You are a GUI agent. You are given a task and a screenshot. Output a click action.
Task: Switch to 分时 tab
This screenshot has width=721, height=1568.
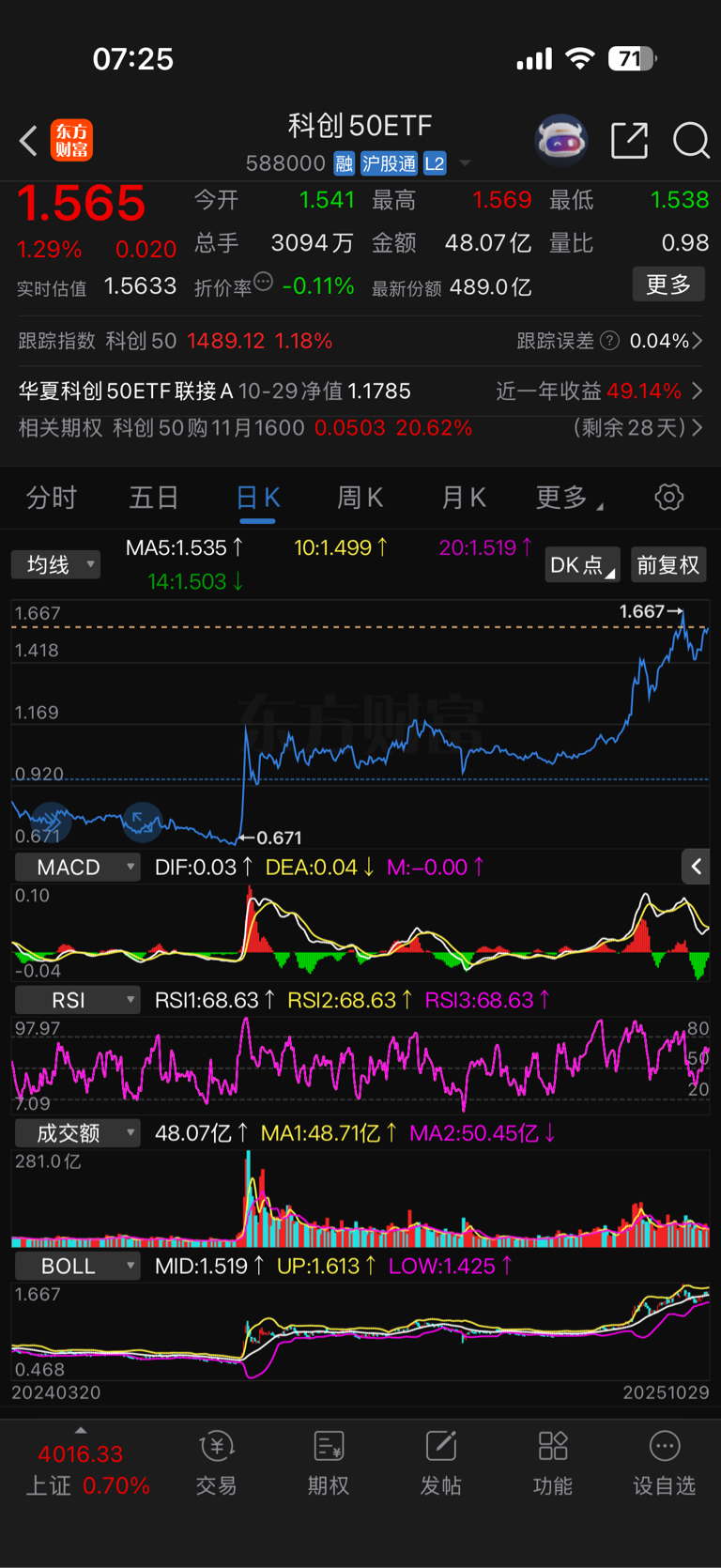pyautogui.click(x=51, y=498)
